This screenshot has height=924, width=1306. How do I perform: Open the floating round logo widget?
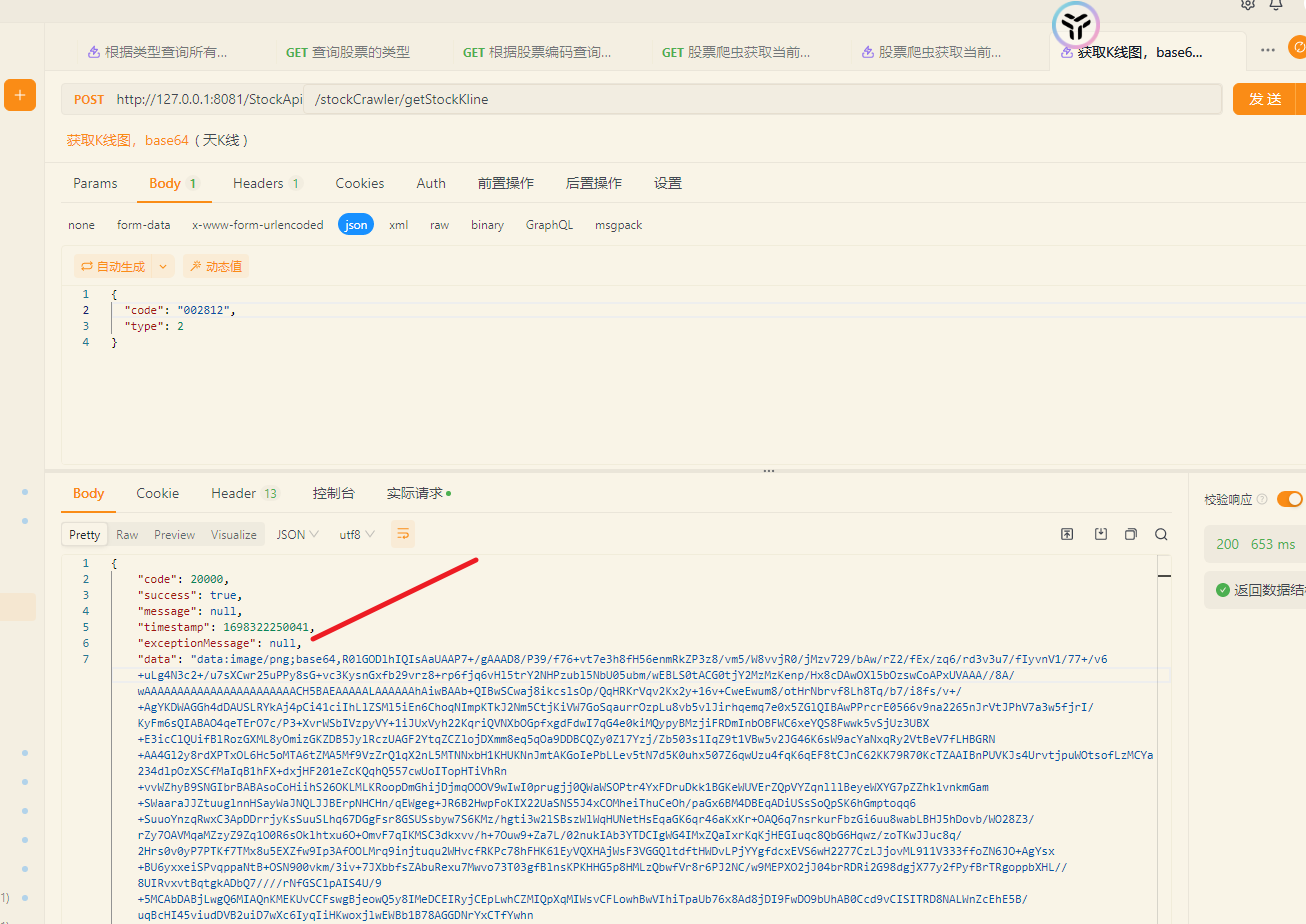click(1076, 26)
